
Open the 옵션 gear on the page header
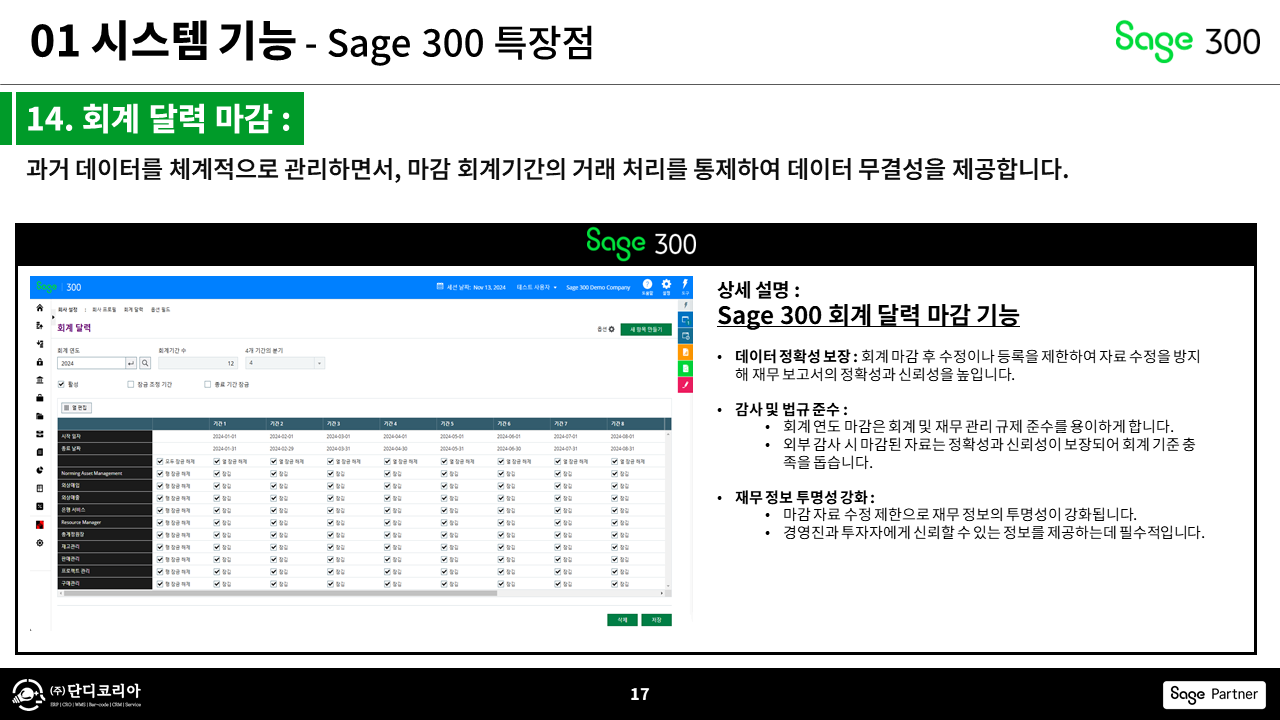[x=611, y=328]
